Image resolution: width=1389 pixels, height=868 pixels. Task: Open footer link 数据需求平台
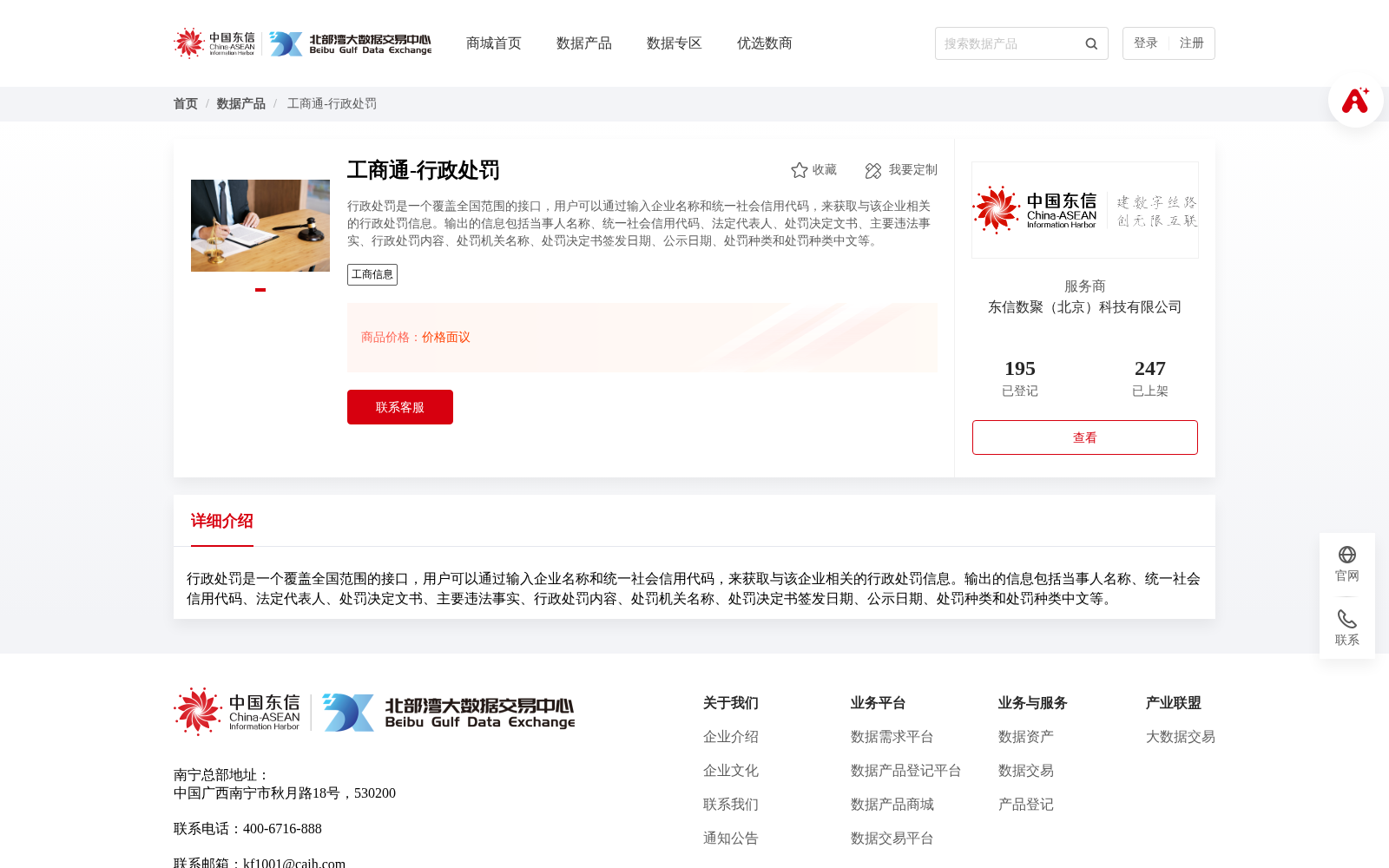(892, 737)
